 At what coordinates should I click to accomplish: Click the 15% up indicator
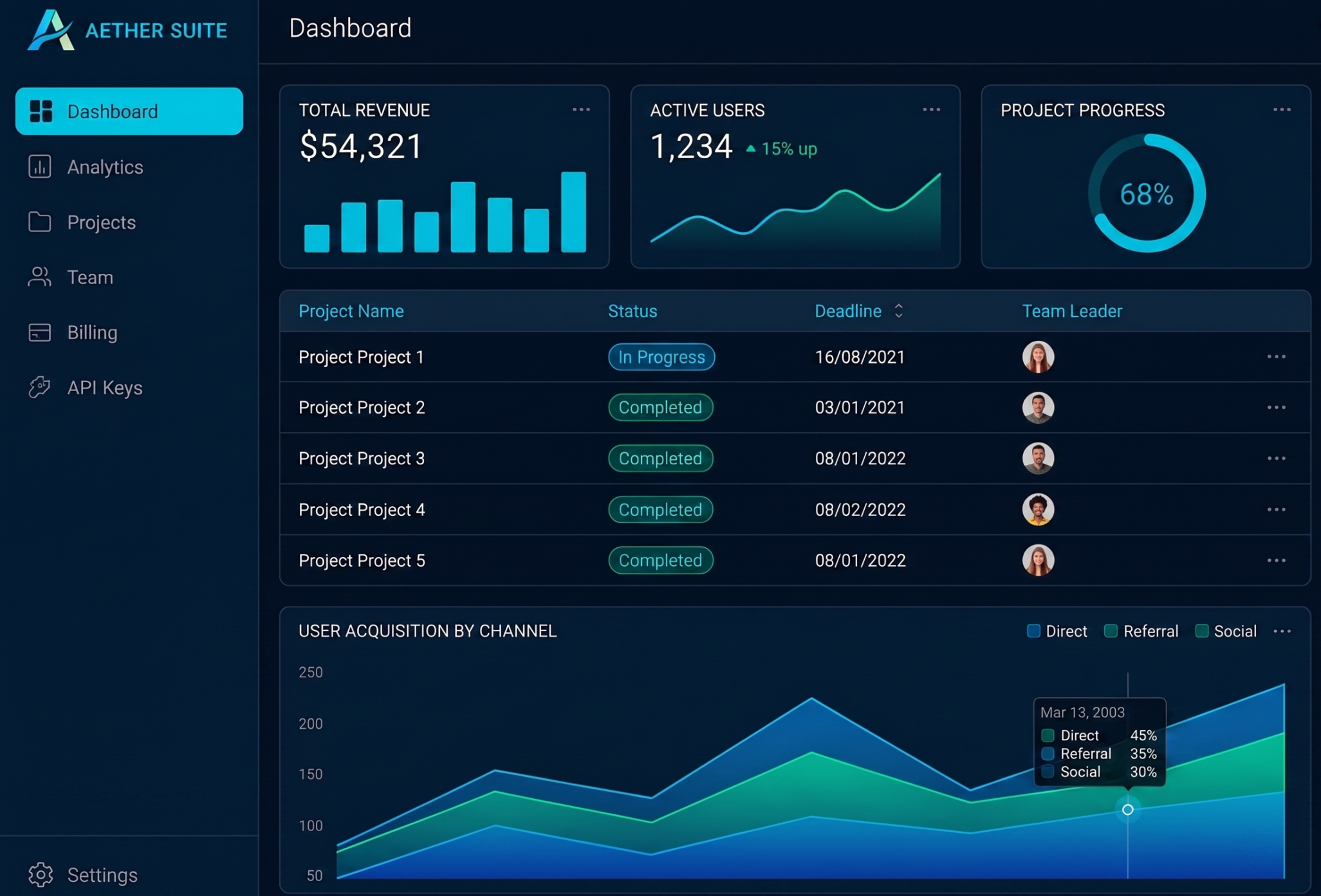tap(781, 149)
